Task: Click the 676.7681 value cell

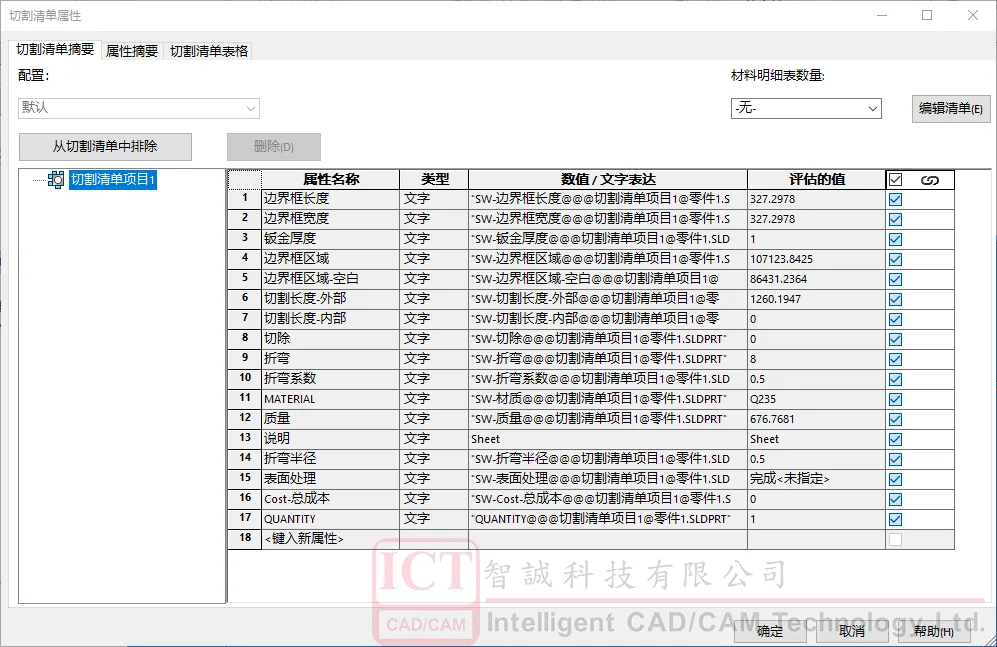Action: click(x=816, y=419)
